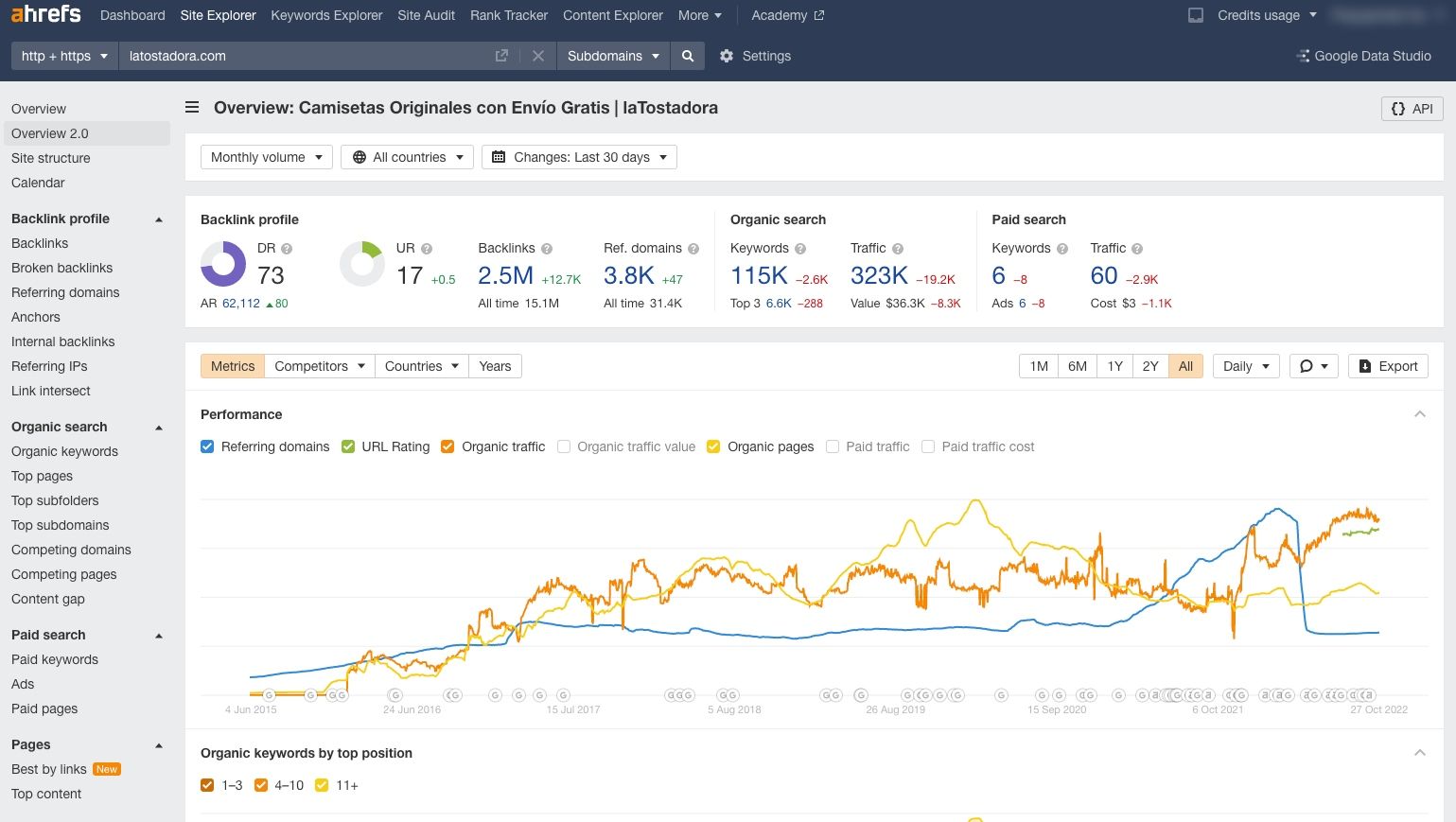
Task: Click the Backlinks help question mark
Action: pyautogui.click(x=547, y=249)
